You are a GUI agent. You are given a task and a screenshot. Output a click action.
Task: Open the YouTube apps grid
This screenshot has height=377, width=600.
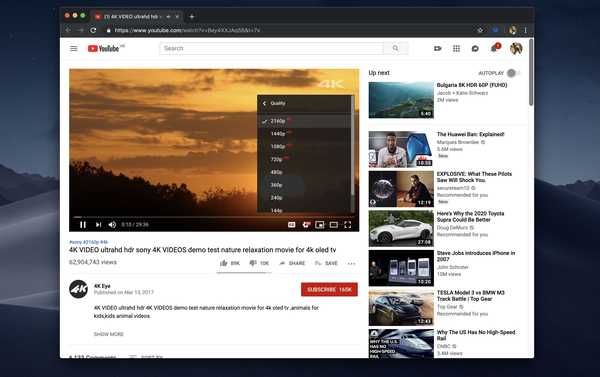(x=456, y=49)
